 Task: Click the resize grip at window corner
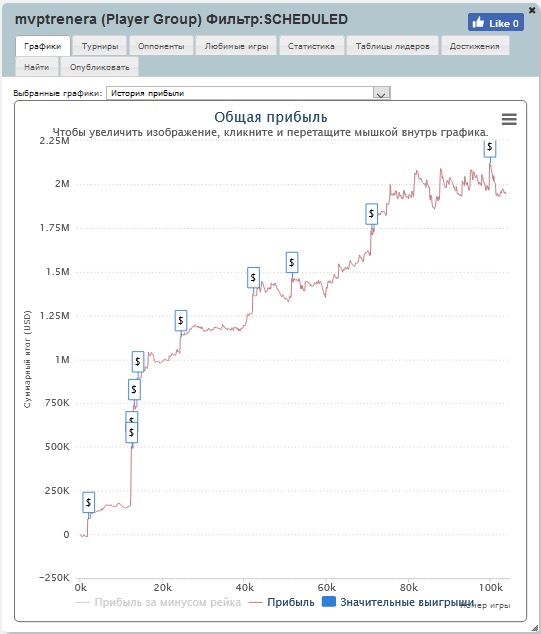pyautogui.click(x=534, y=628)
